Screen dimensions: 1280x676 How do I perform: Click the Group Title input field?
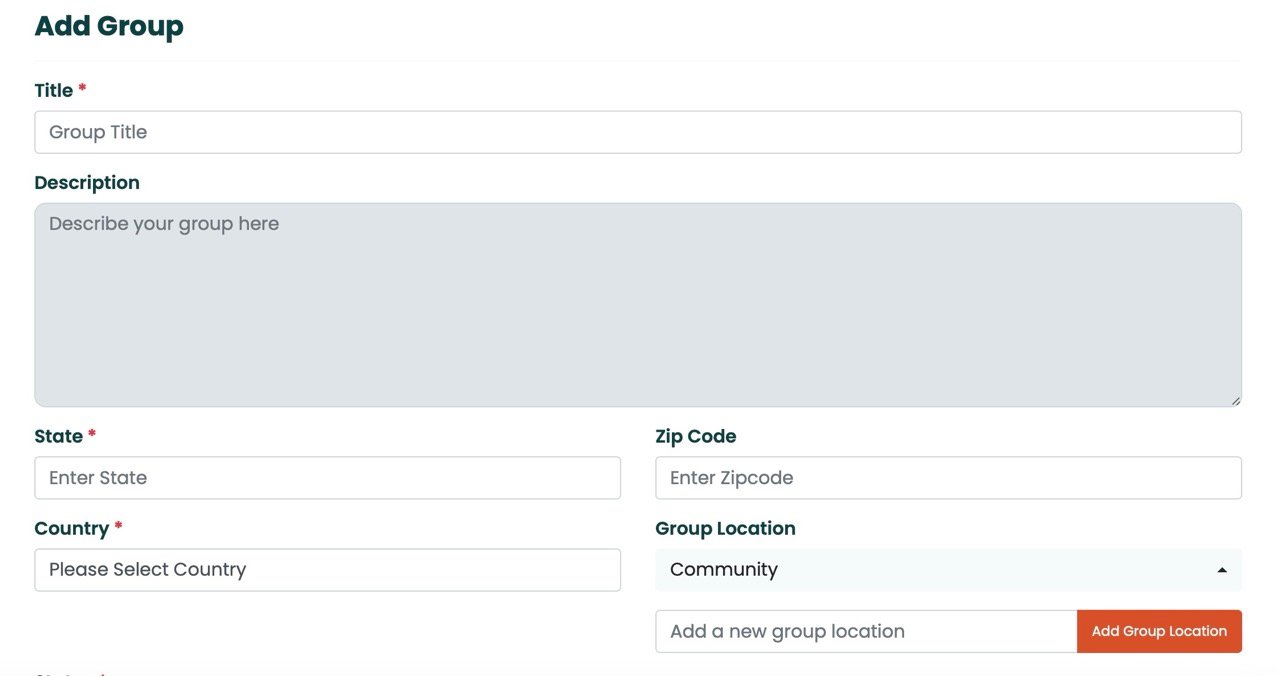click(x=637, y=132)
